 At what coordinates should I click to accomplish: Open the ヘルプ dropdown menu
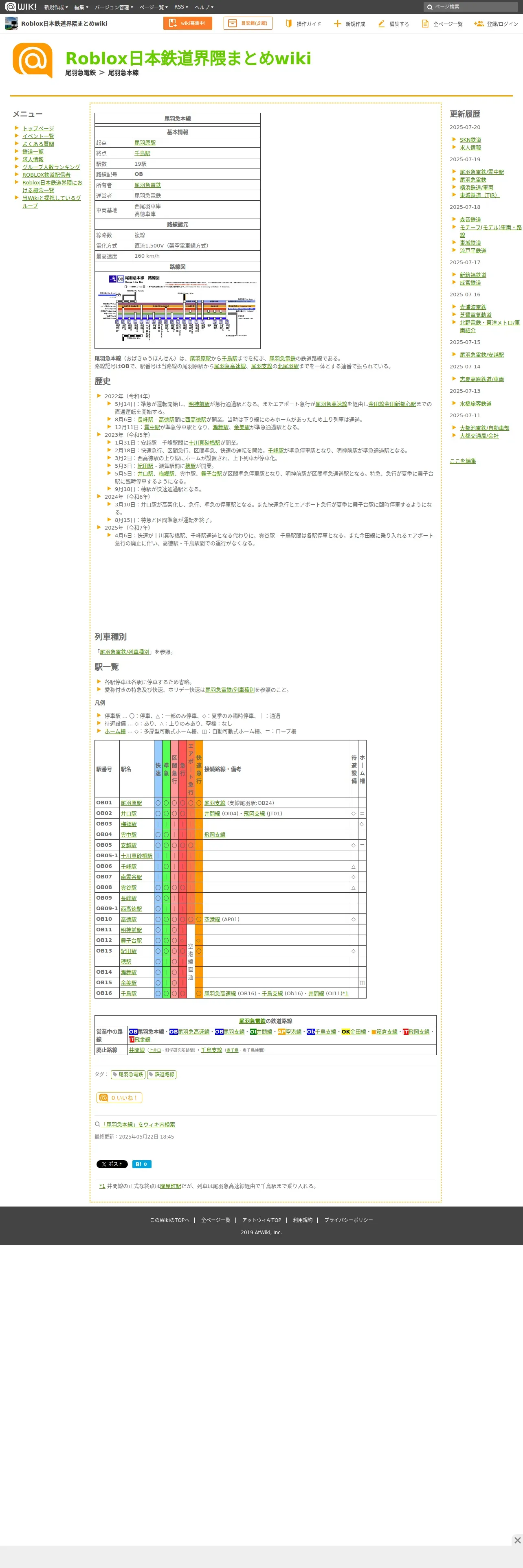(x=203, y=7)
